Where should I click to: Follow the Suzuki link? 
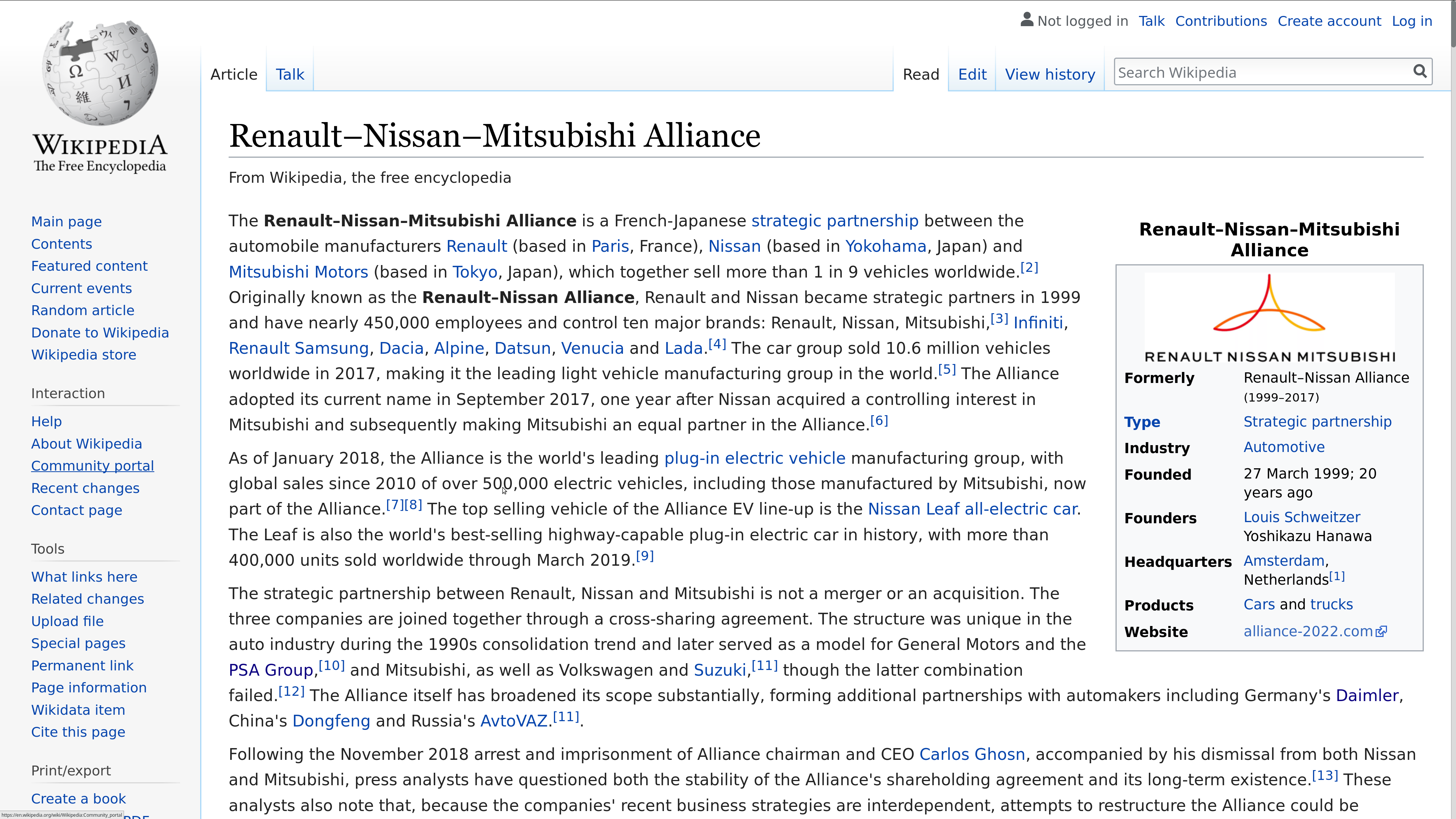tap(720, 670)
